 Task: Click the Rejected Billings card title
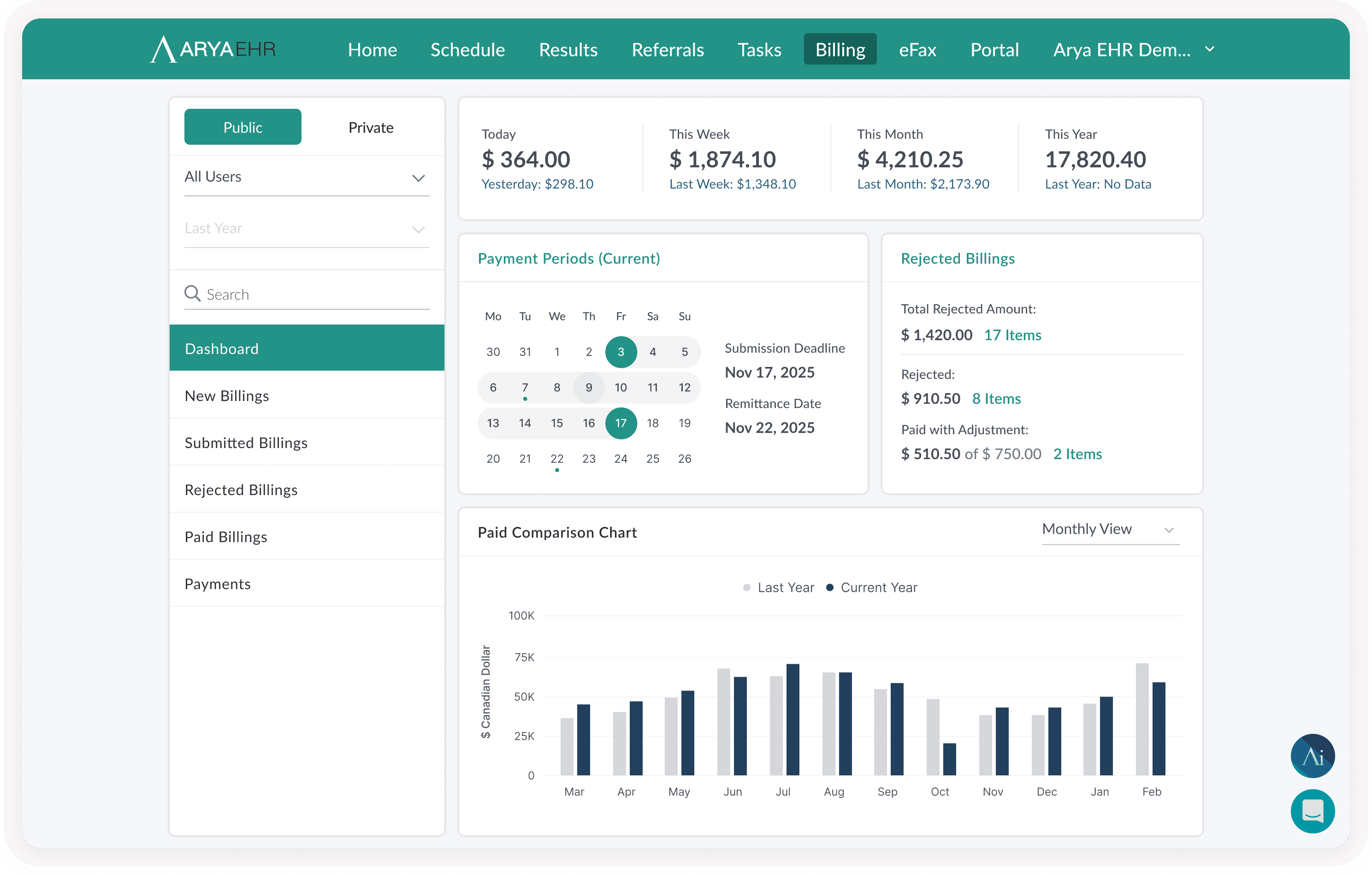coord(958,259)
